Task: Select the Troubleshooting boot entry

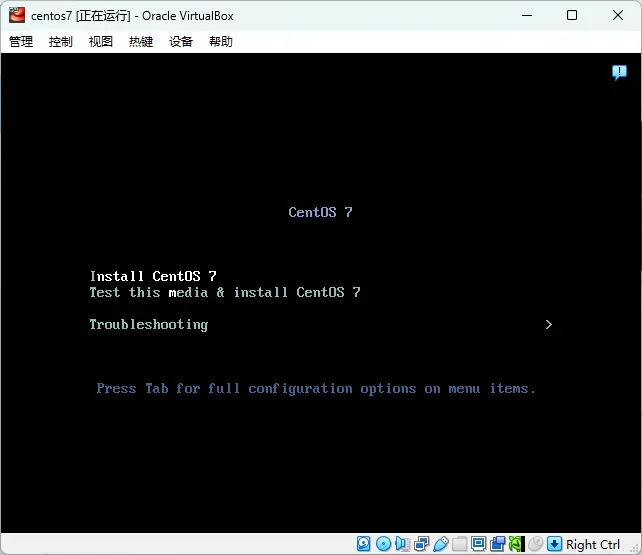Action: [149, 325]
